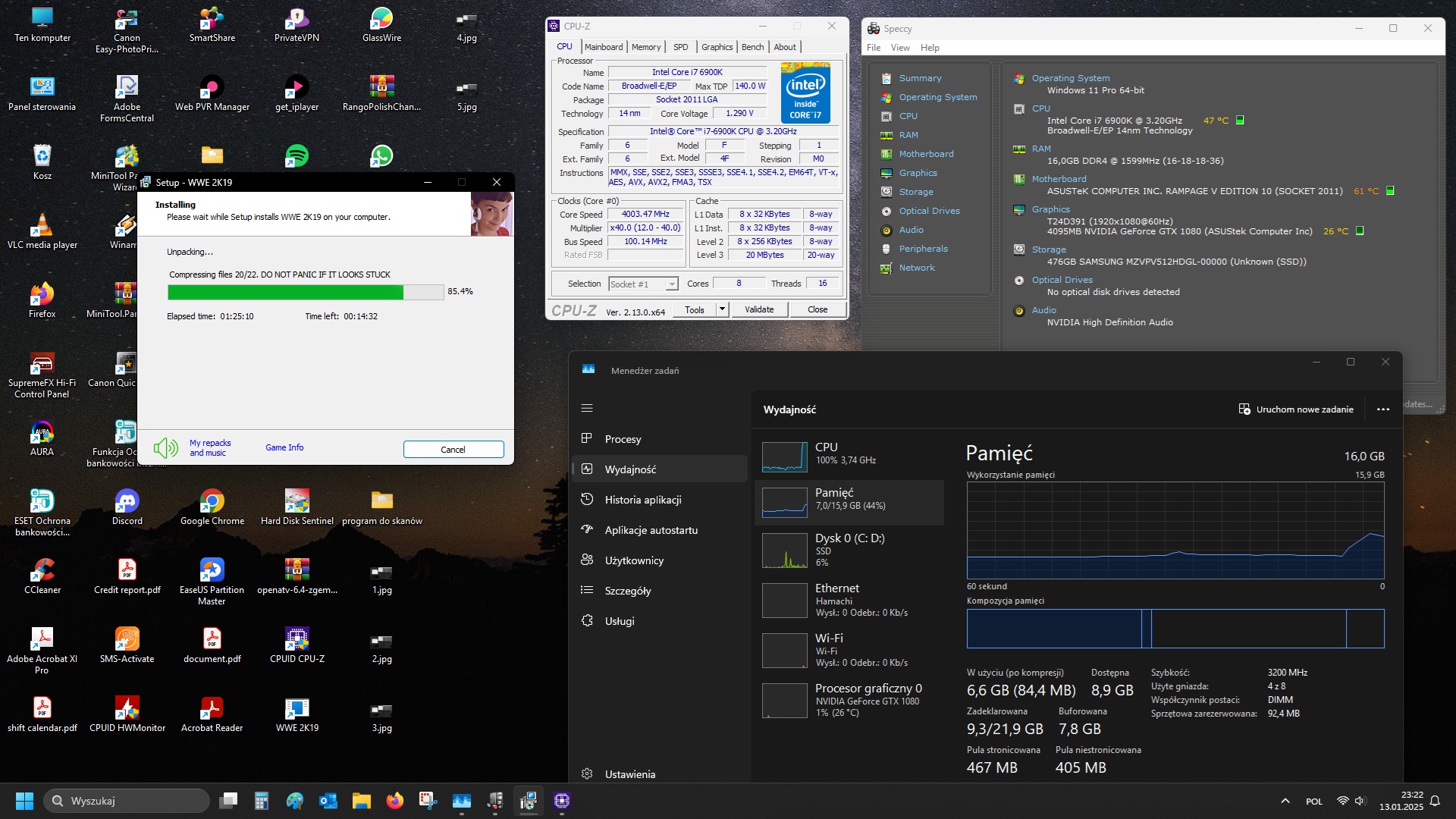
Task: Click the hamburger menu in Menedżer zadań
Action: click(x=587, y=408)
